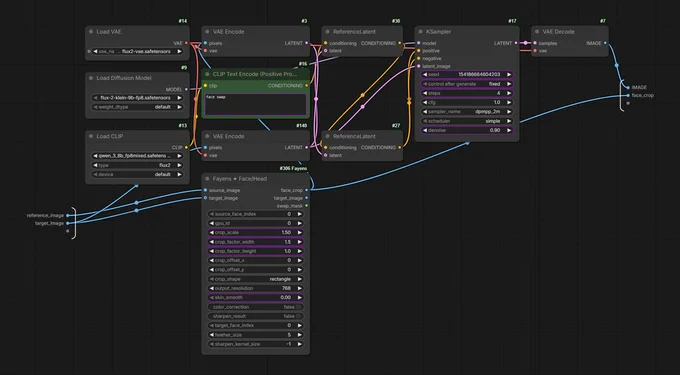Click the MODEL output port of Load Diffusion Model

pyautogui.click(x=186, y=89)
